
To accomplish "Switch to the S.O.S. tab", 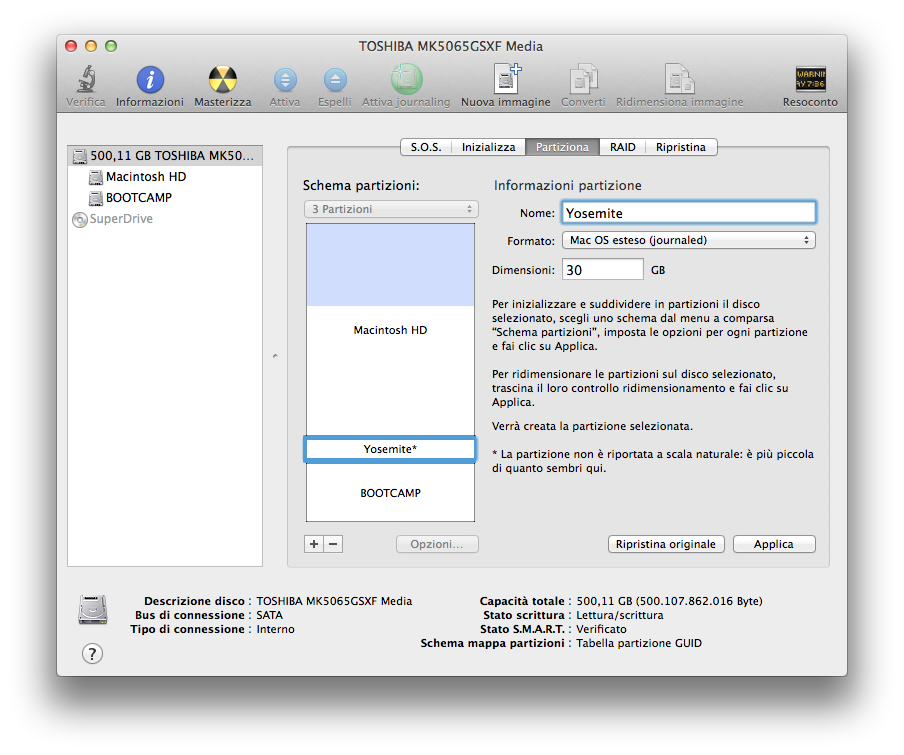I will point(426,147).
